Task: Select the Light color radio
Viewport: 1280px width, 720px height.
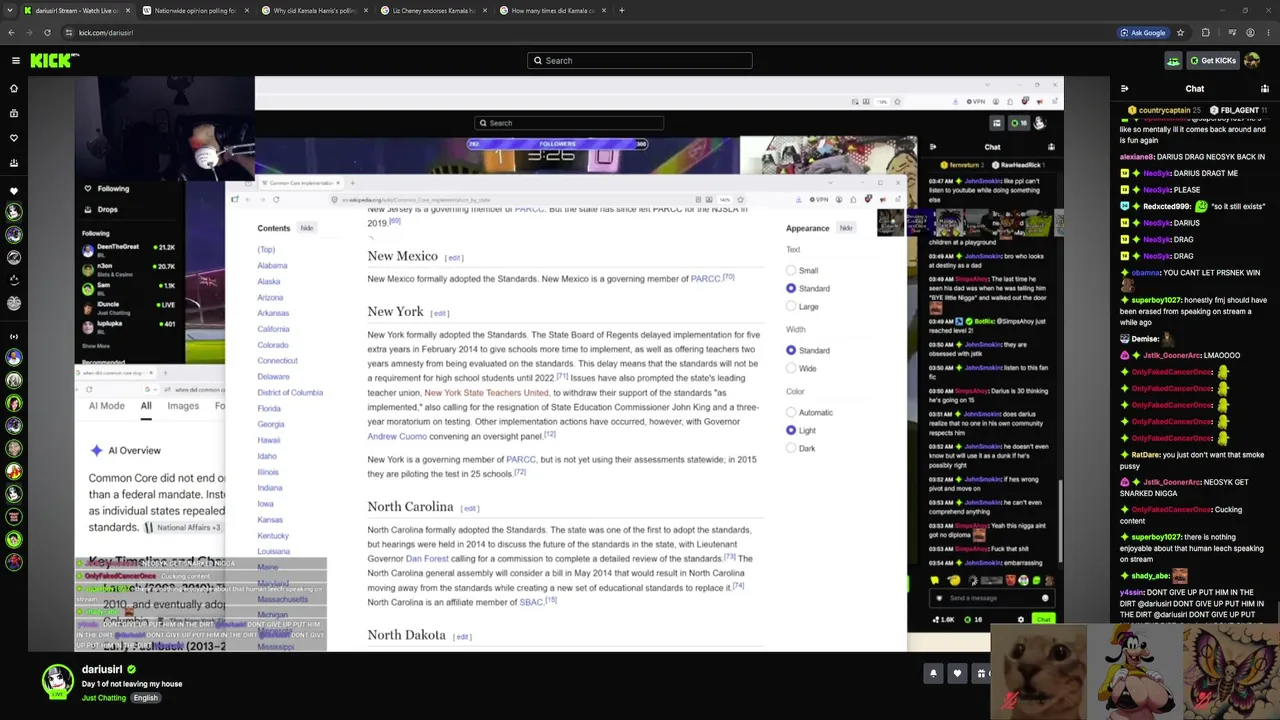Action: coord(791,431)
